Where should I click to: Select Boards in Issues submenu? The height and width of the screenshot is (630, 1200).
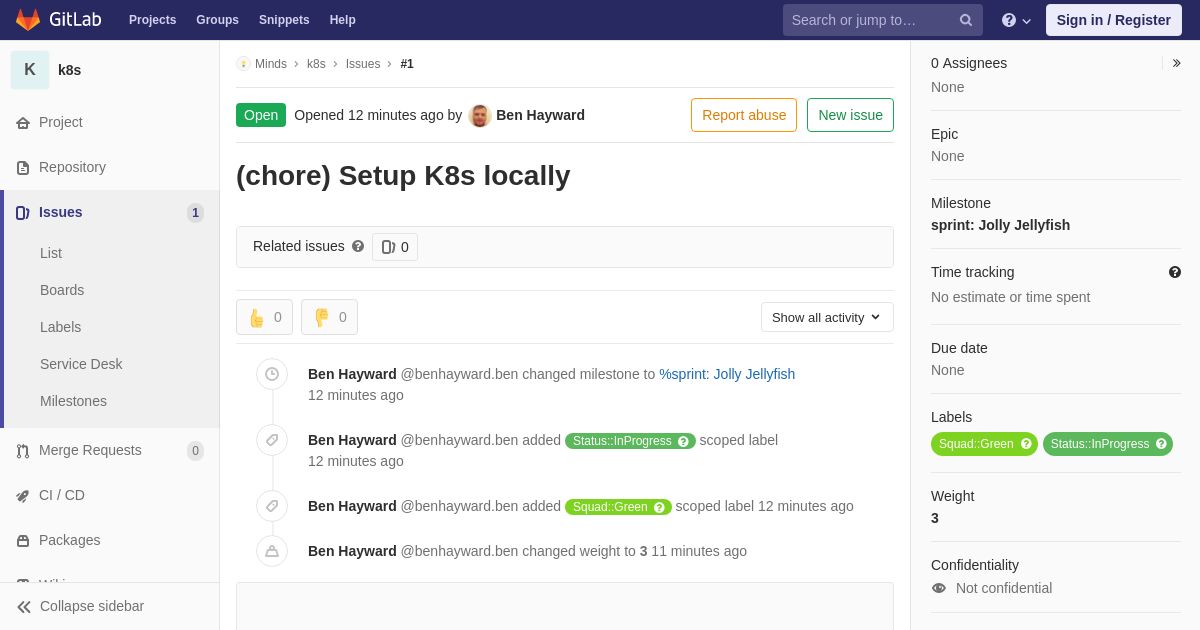[x=62, y=290]
